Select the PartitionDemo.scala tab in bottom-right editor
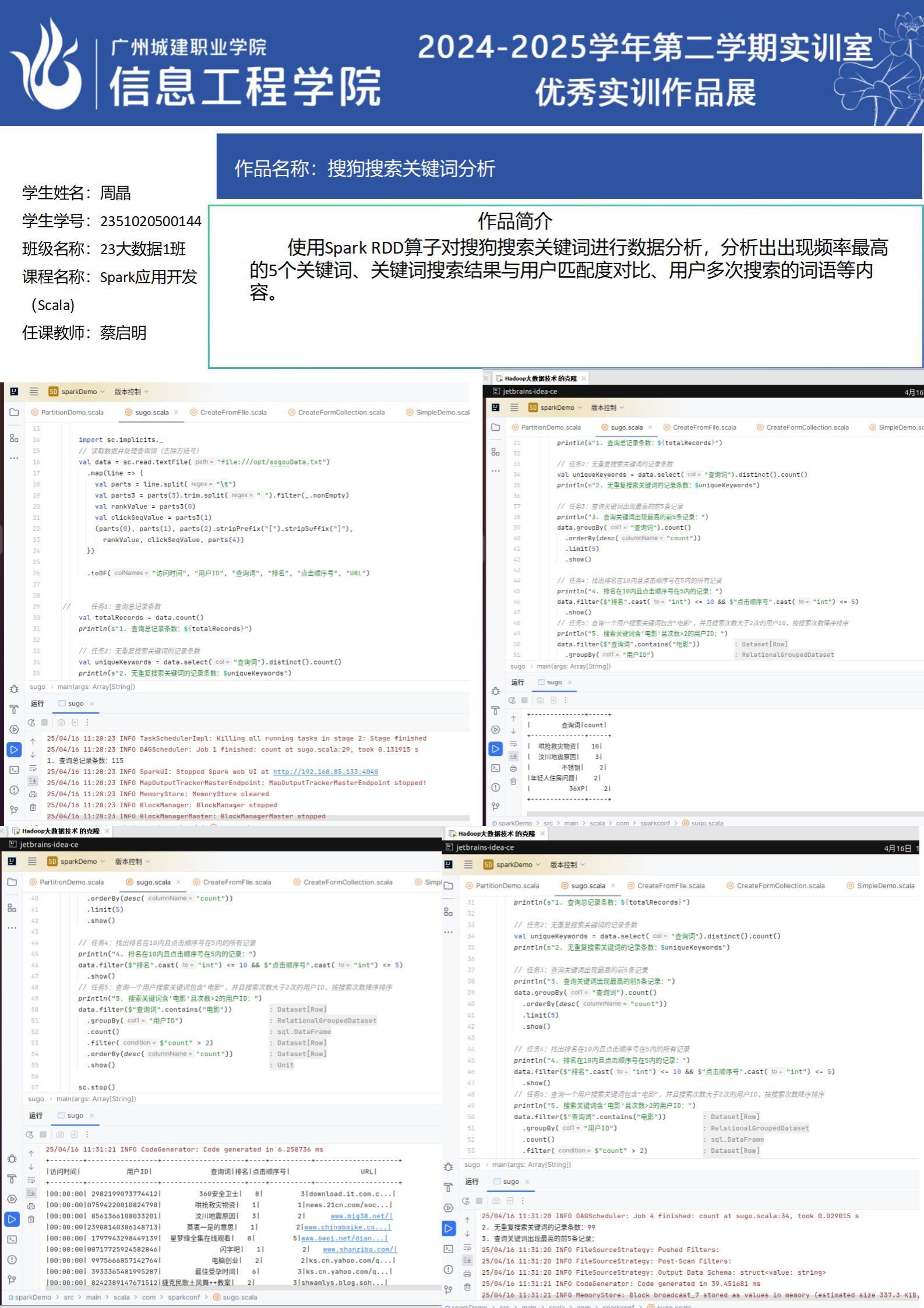This screenshot has height=1308, width=924. (x=507, y=885)
